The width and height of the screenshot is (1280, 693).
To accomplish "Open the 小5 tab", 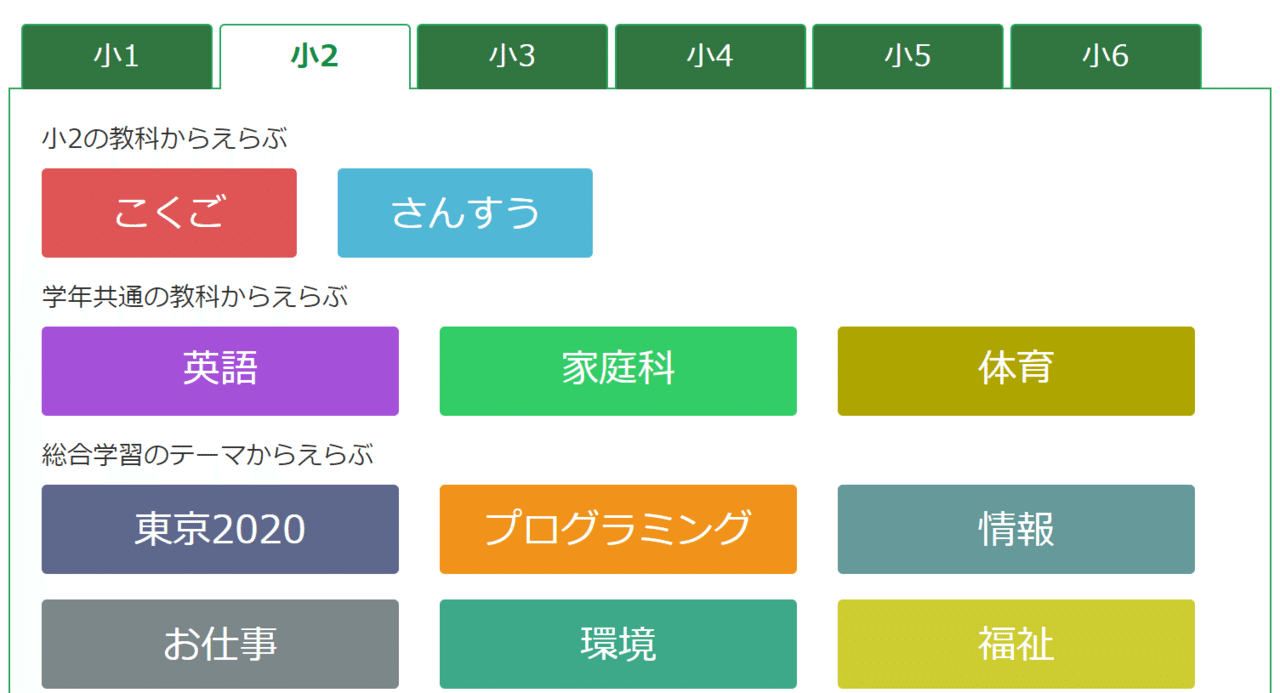I will click(x=907, y=56).
